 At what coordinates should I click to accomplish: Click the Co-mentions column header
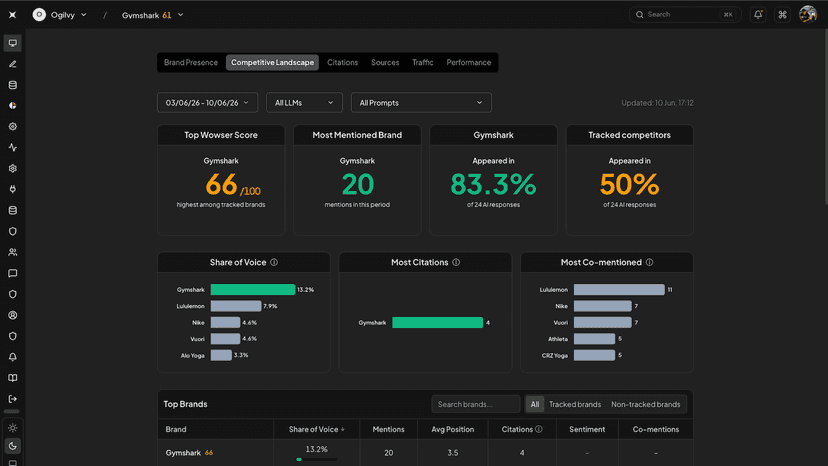pyautogui.click(x=655, y=429)
